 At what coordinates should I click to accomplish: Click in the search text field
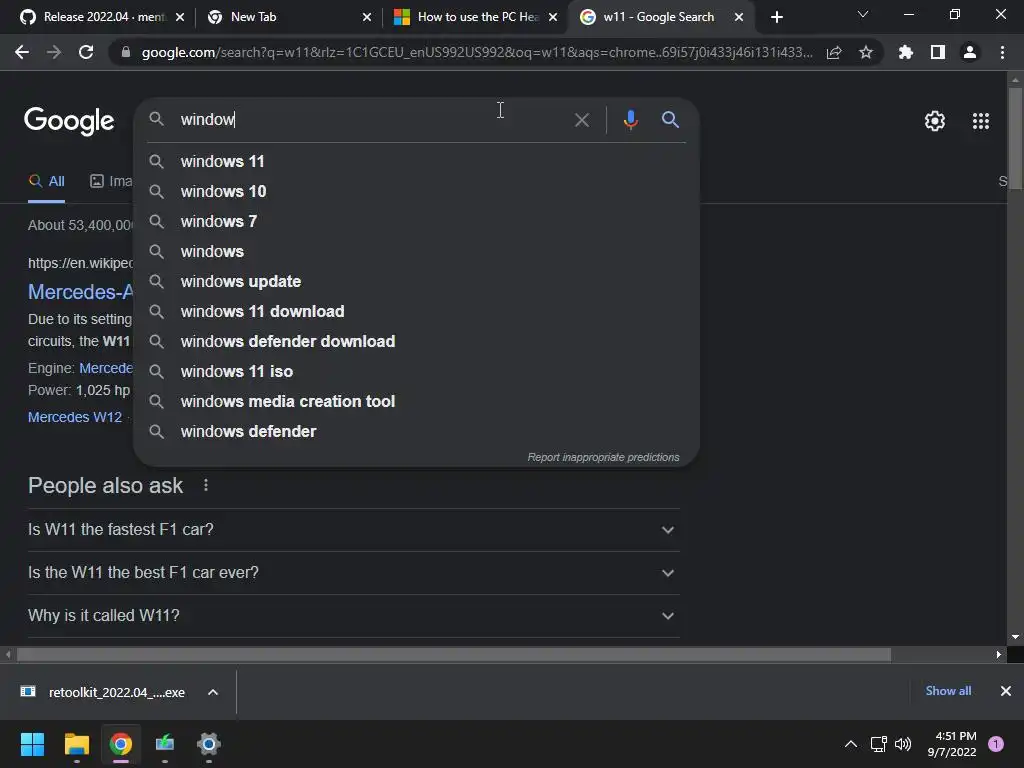[372, 120]
